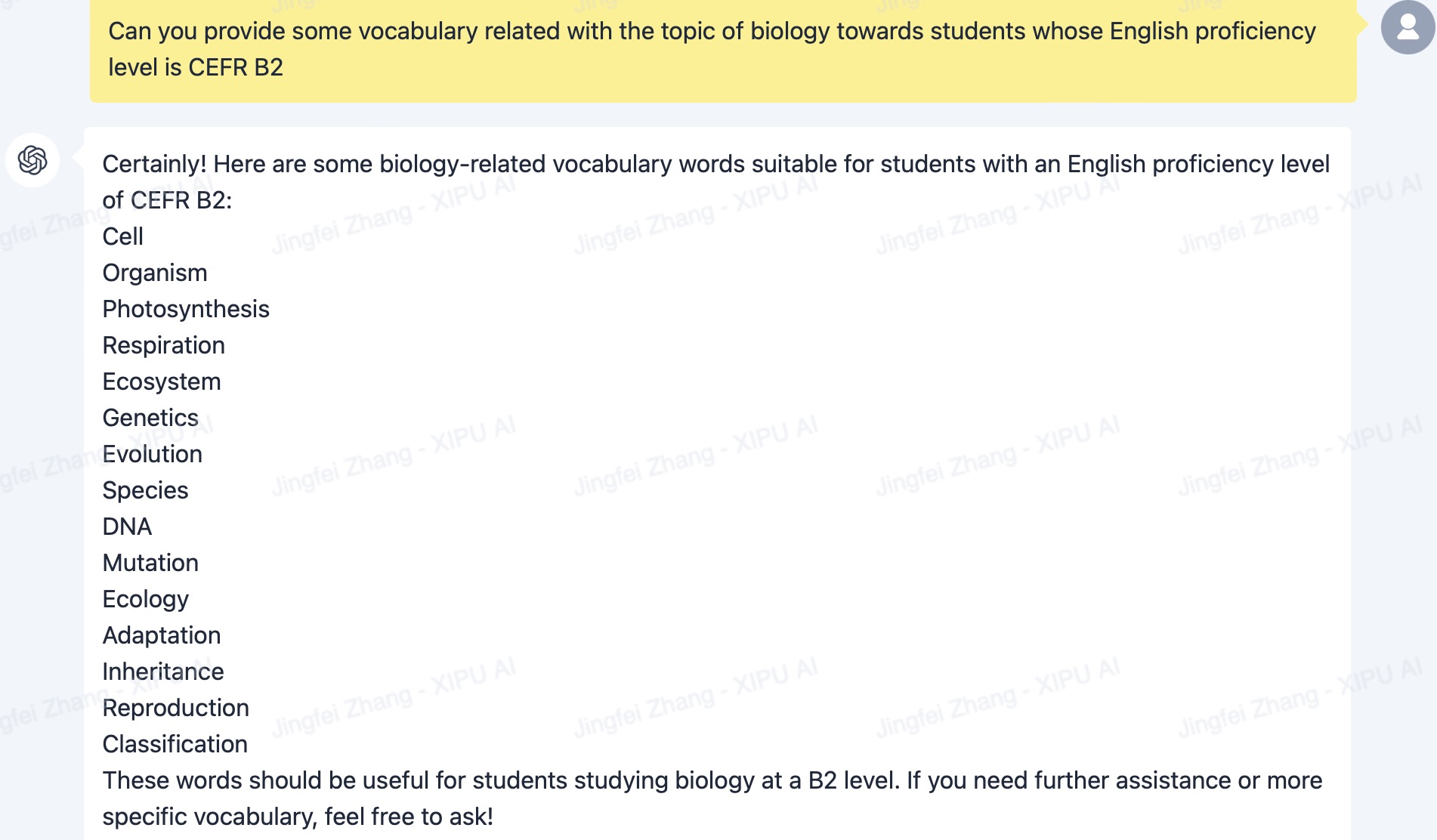
Task: Click the 'Certainly! Here are some' intro sentence
Action: tap(716, 182)
